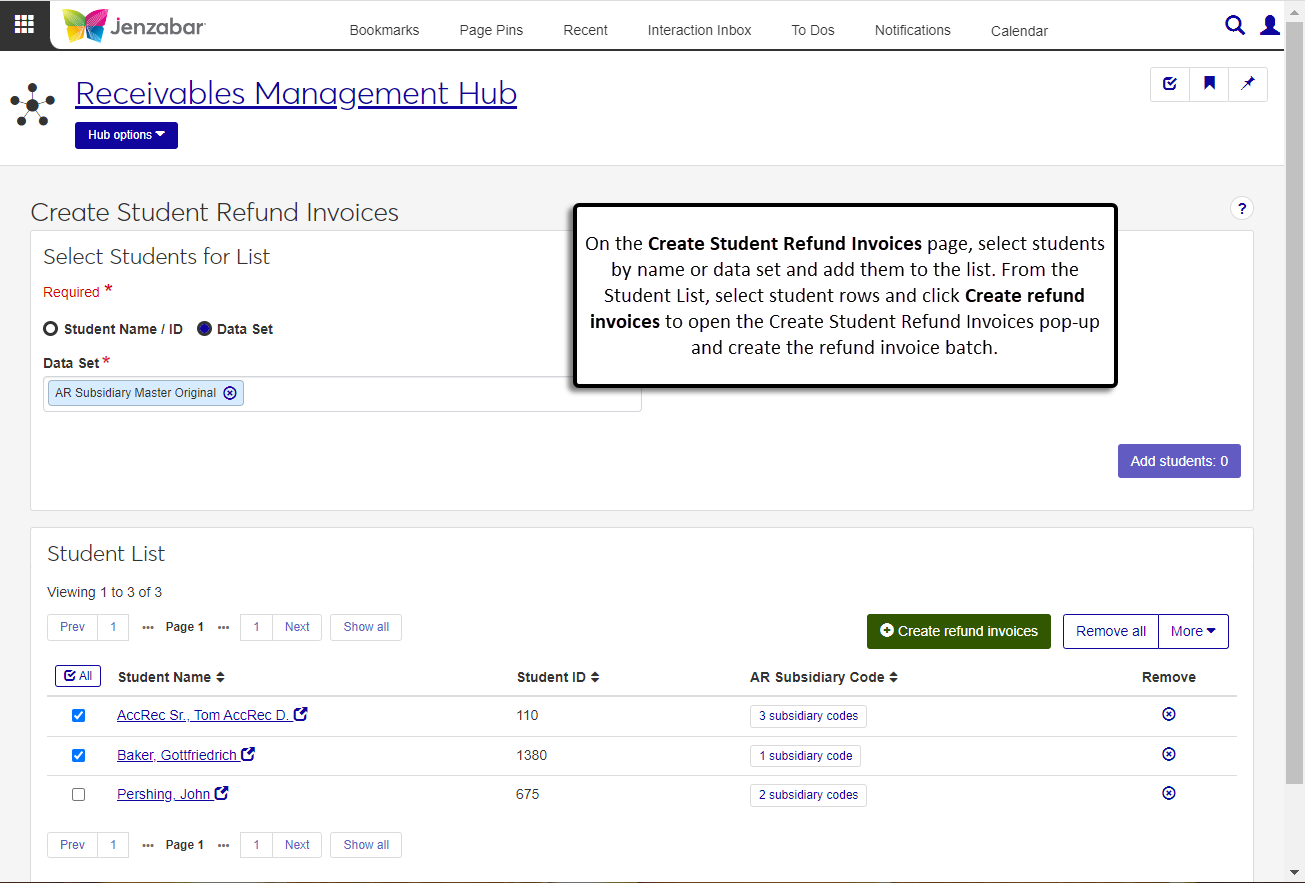
Task: Select the Student Name / ID radio option
Action: point(51,329)
